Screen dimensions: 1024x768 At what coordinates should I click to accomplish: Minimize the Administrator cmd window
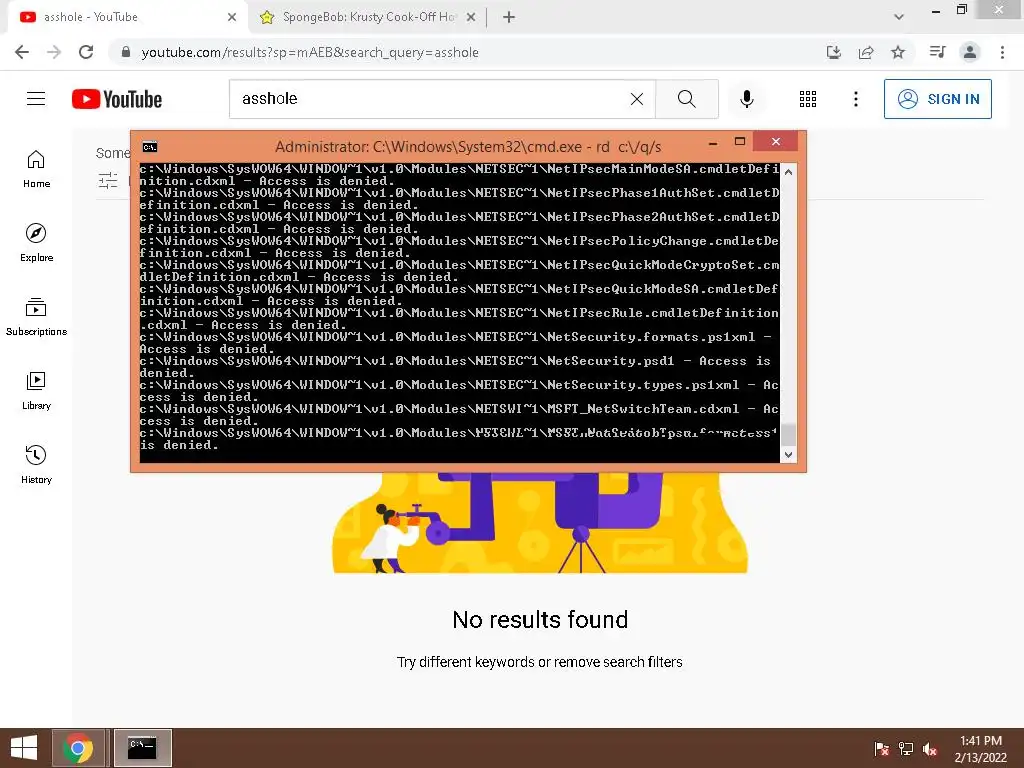713,142
